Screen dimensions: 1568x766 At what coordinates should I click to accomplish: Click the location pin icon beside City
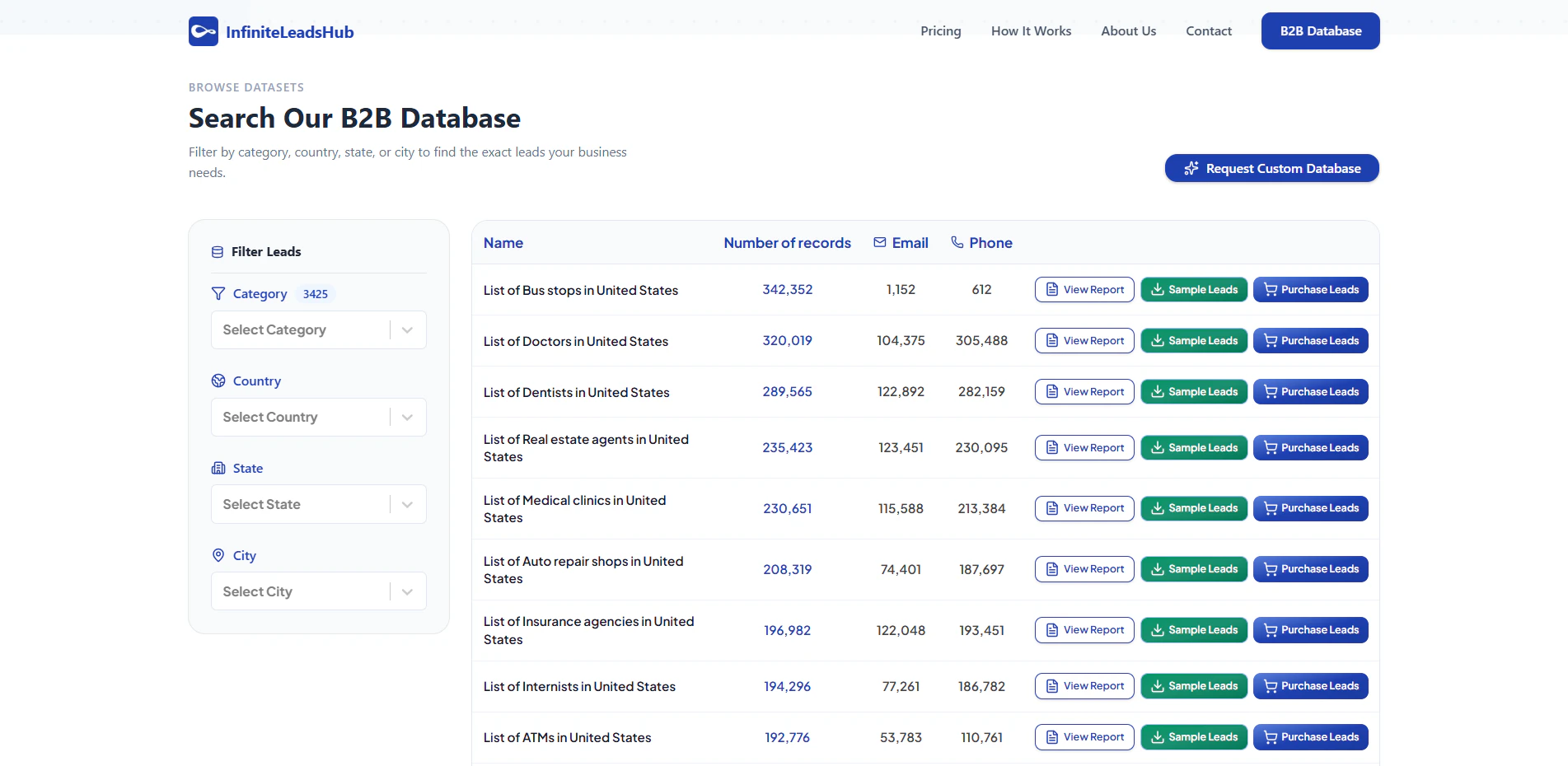(x=218, y=555)
